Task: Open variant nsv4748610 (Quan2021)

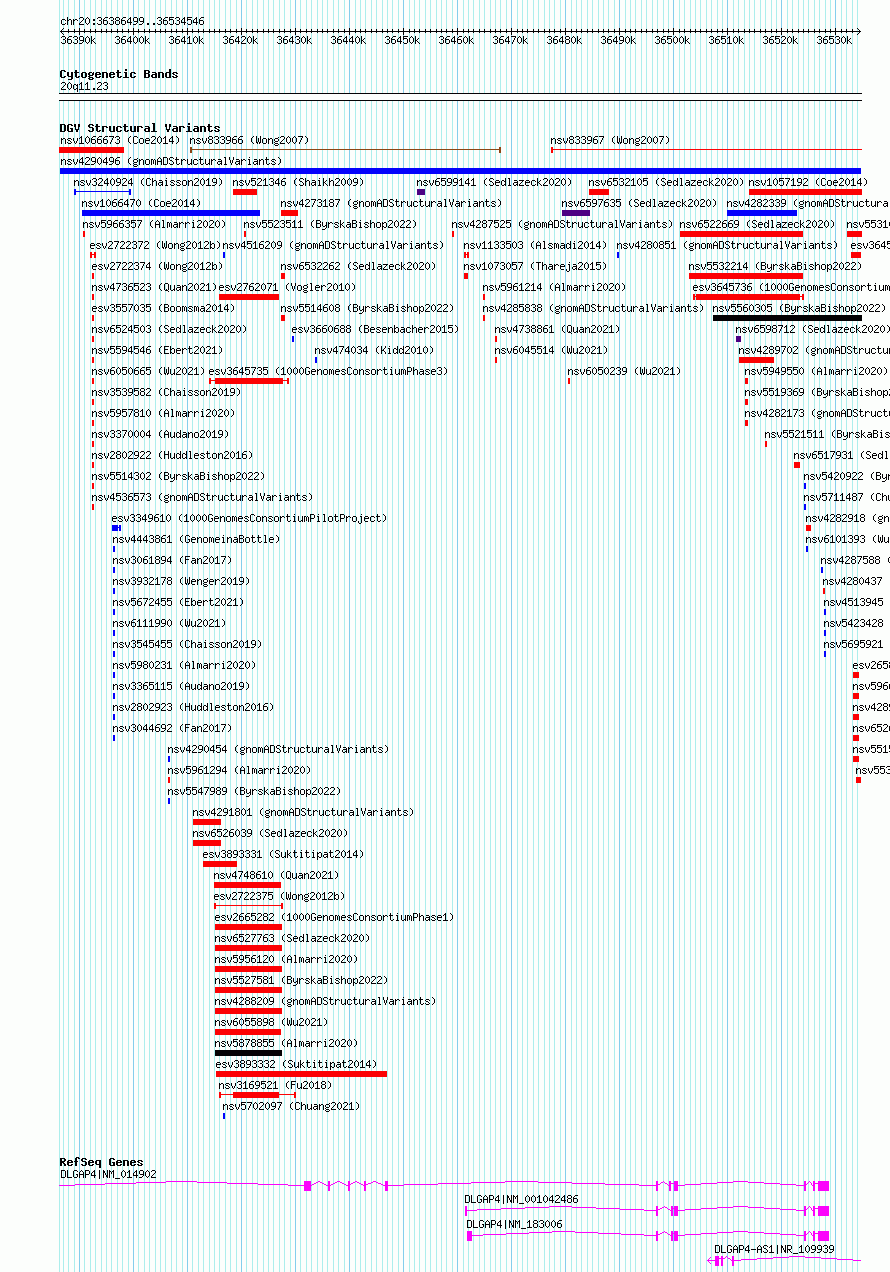Action: 276,876
